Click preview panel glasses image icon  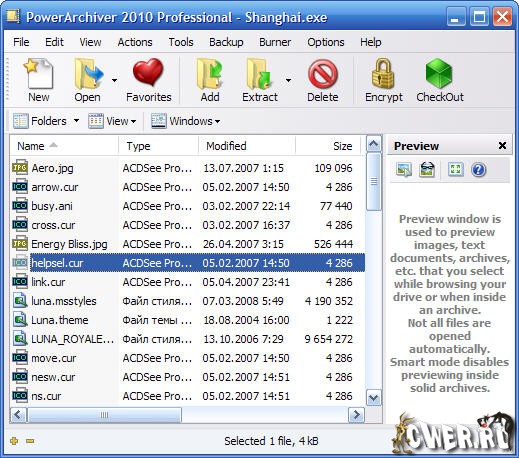(x=427, y=170)
